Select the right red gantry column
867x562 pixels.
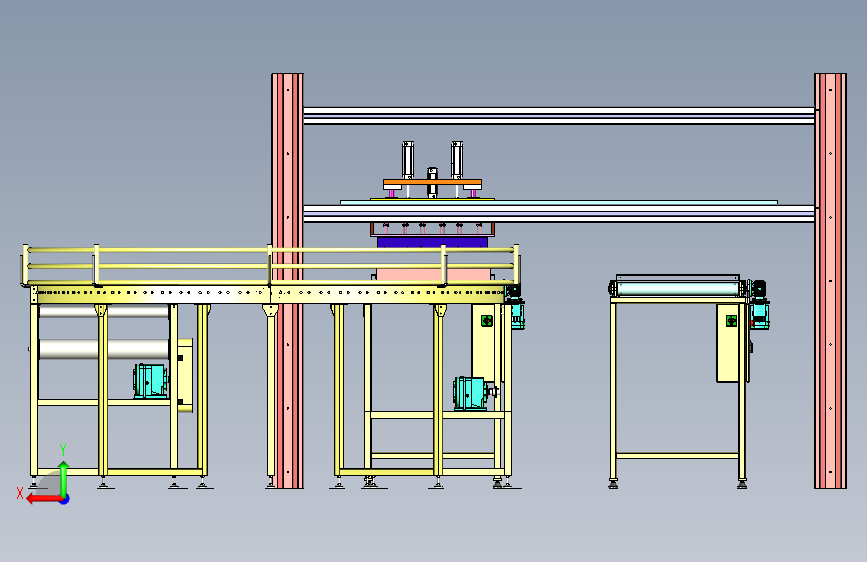[831, 281]
